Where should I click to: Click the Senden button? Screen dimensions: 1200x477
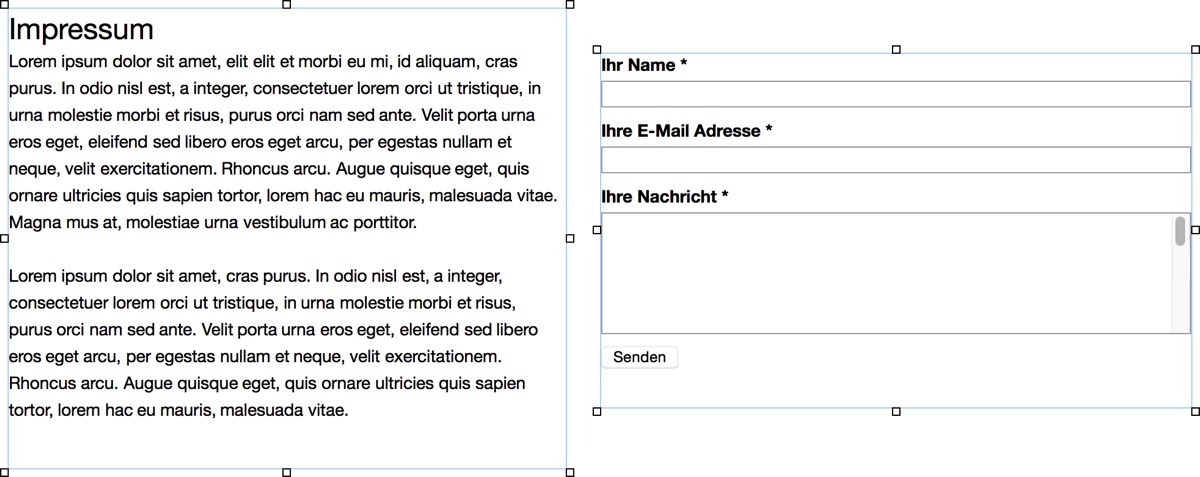point(639,357)
